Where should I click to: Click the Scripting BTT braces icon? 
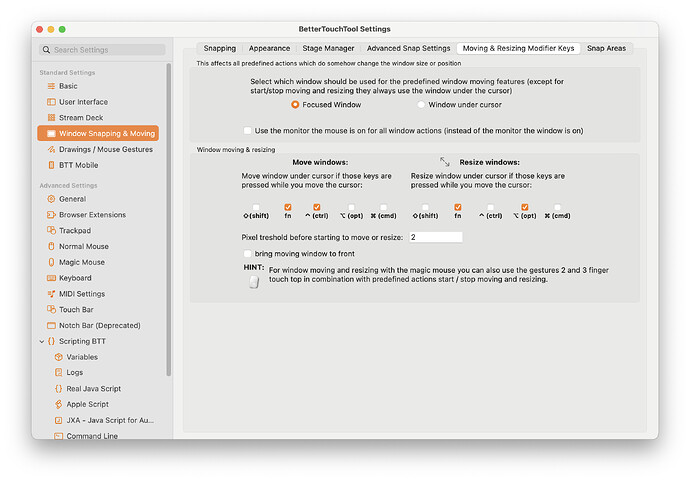click(x=51, y=341)
